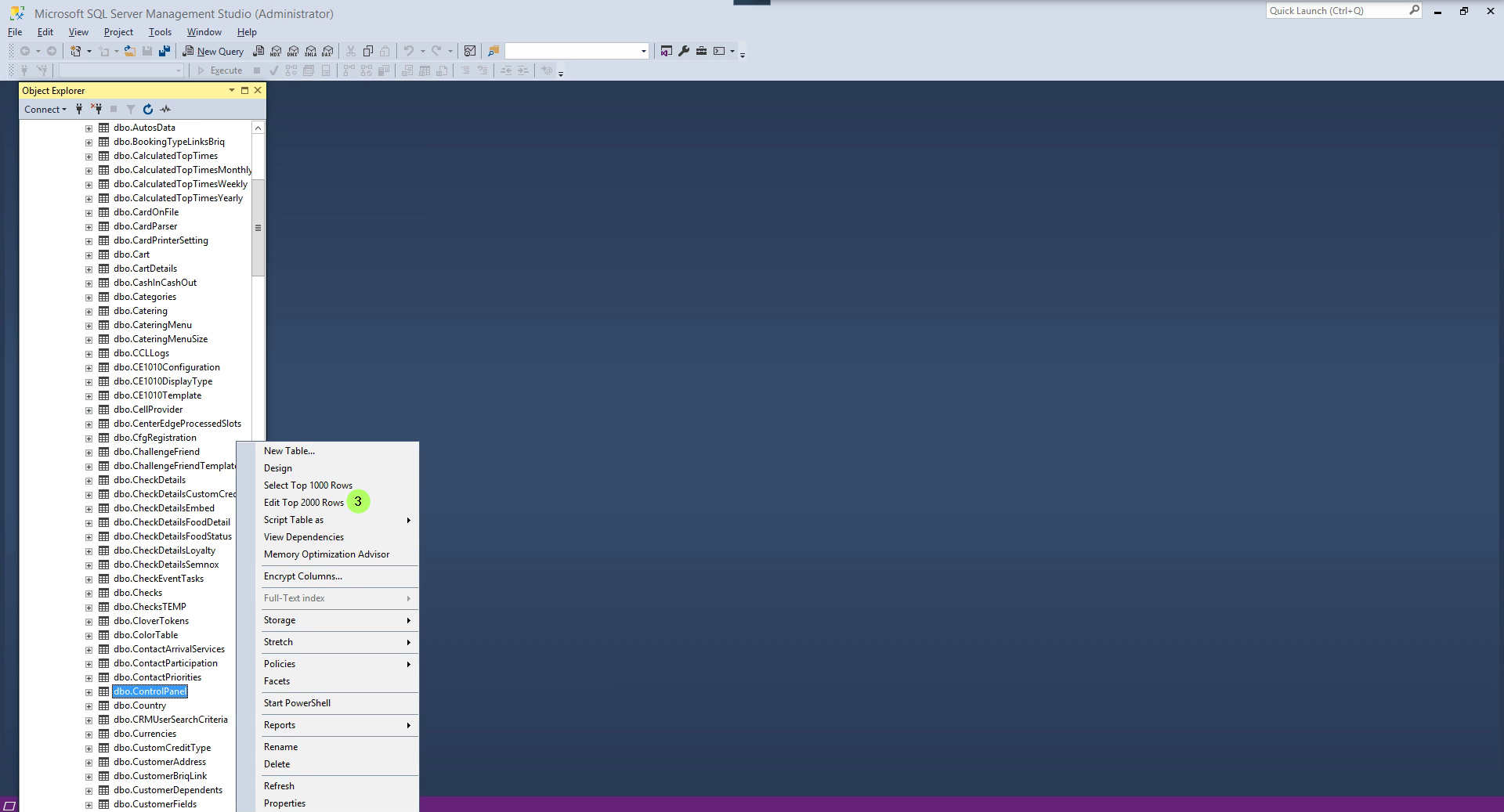Expand the dbo.Checks table node

click(89, 593)
